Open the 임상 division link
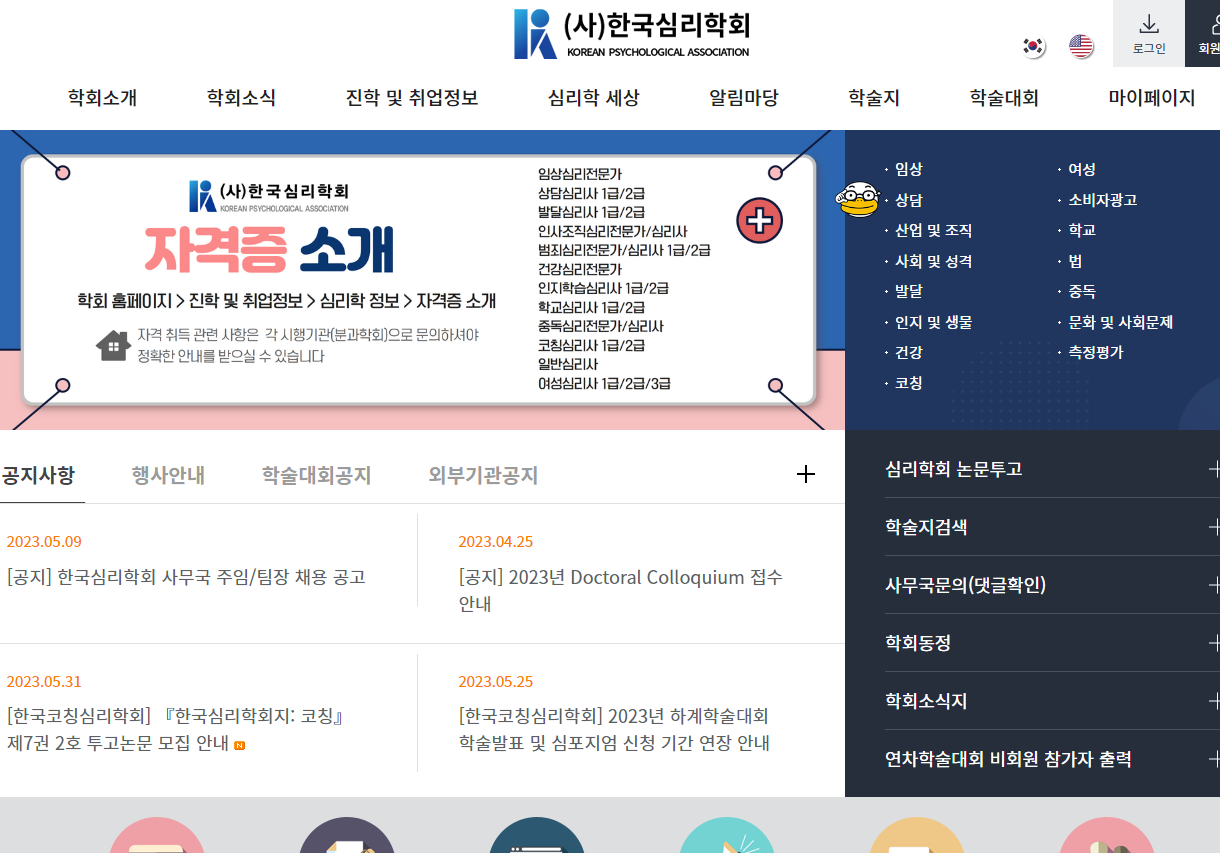1220x853 pixels. pos(908,169)
